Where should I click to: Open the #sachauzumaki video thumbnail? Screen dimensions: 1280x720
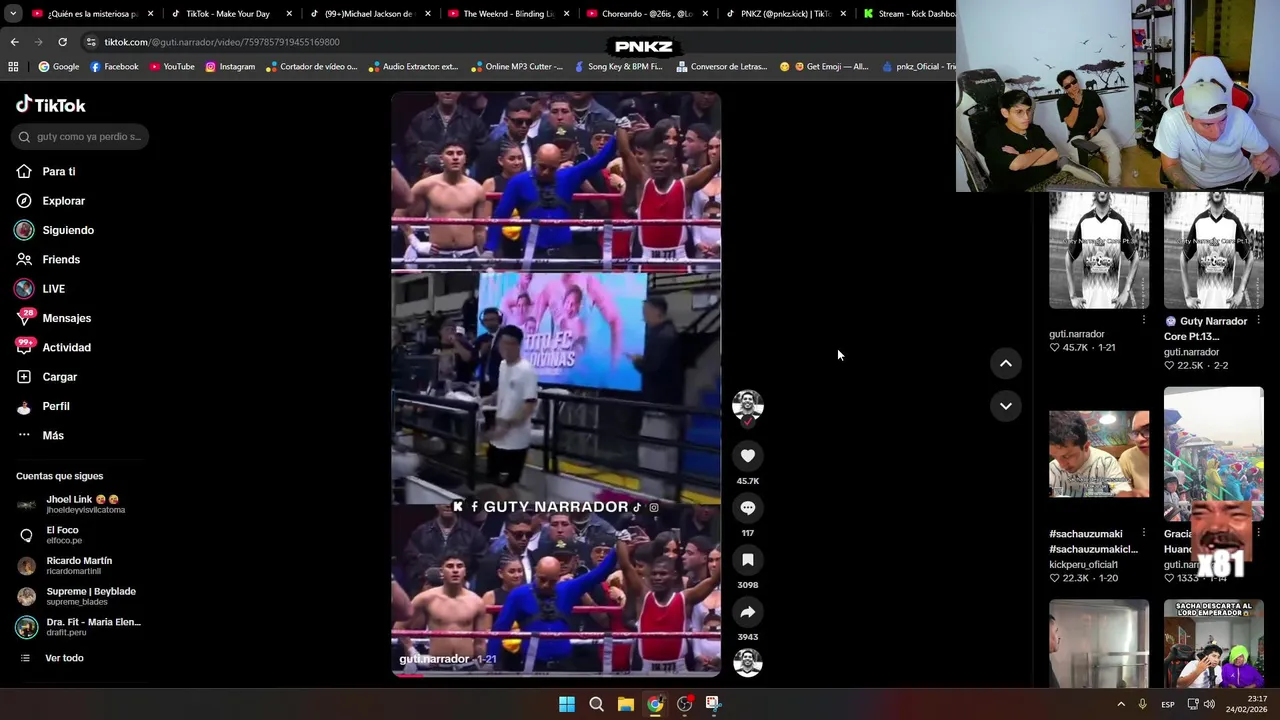click(x=1099, y=454)
